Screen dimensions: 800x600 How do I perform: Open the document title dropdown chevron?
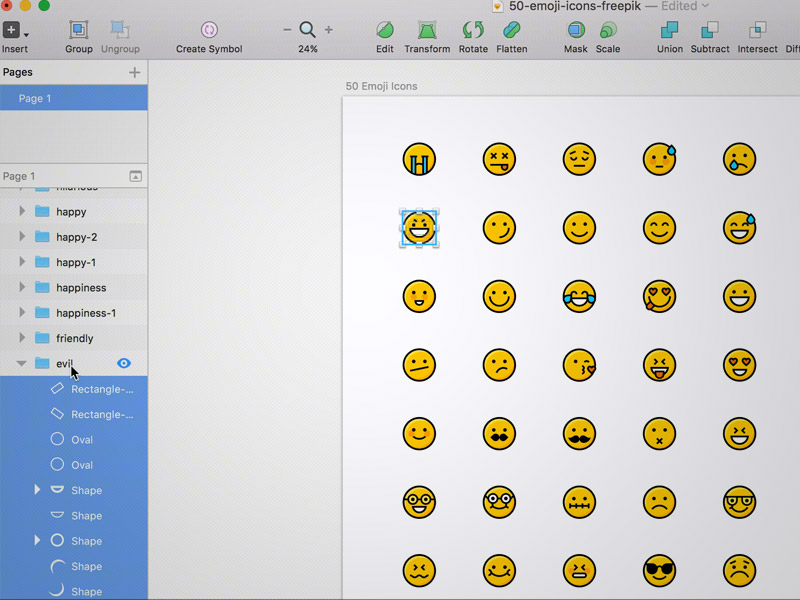tap(706, 6)
